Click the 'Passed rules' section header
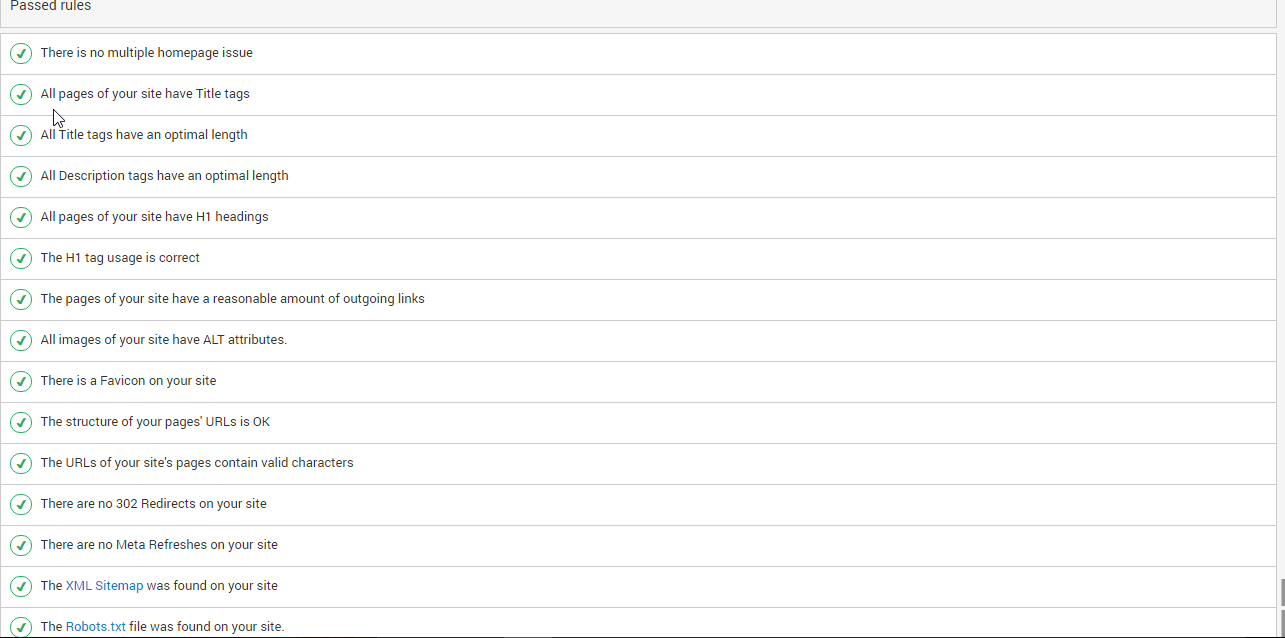The image size is (1285, 638). click(x=51, y=7)
